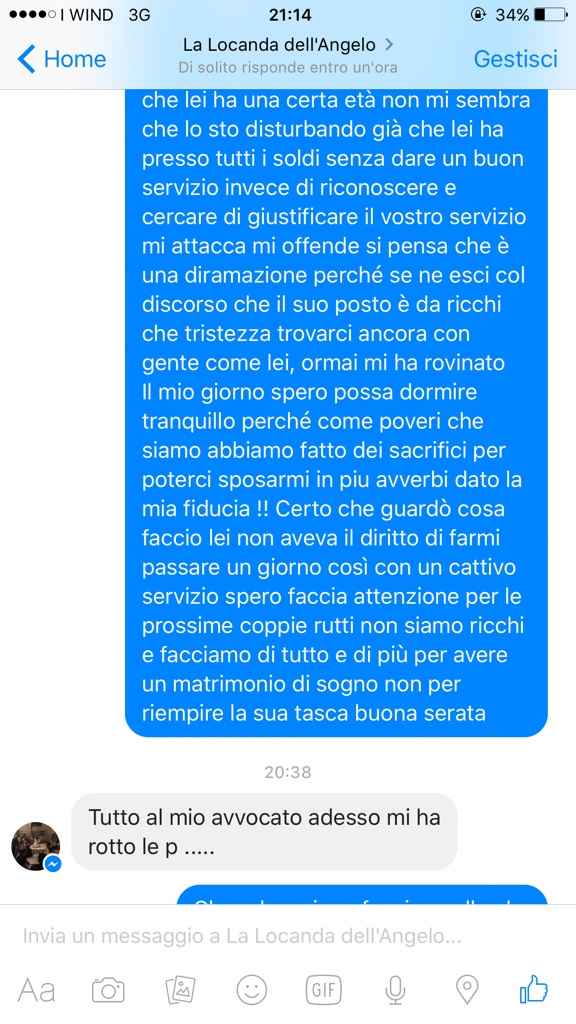Tap the sender's profile picture
The width and height of the screenshot is (576, 1024).
(35, 846)
